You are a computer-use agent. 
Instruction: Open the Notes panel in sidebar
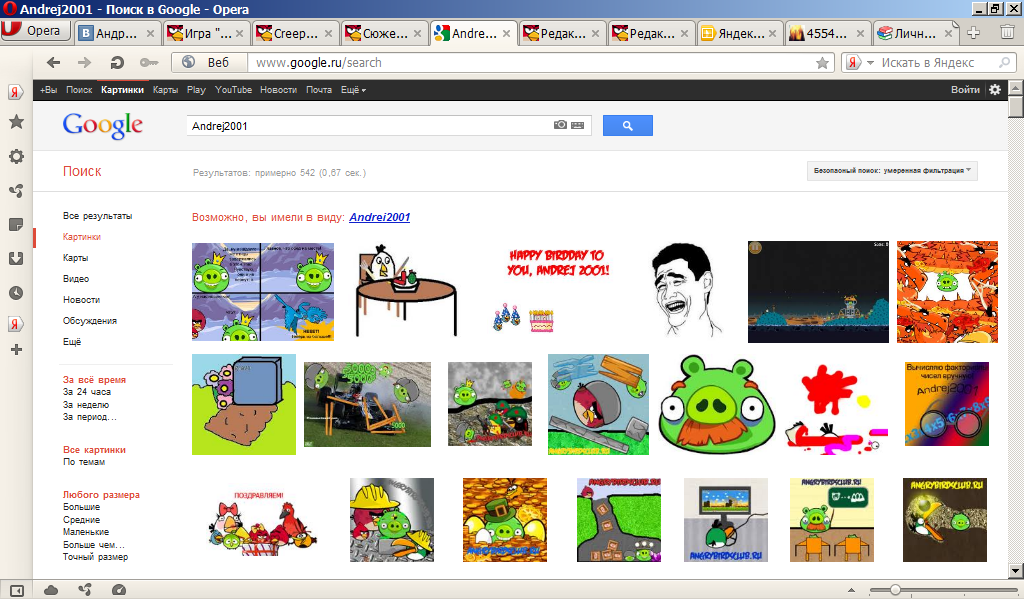click(16, 225)
